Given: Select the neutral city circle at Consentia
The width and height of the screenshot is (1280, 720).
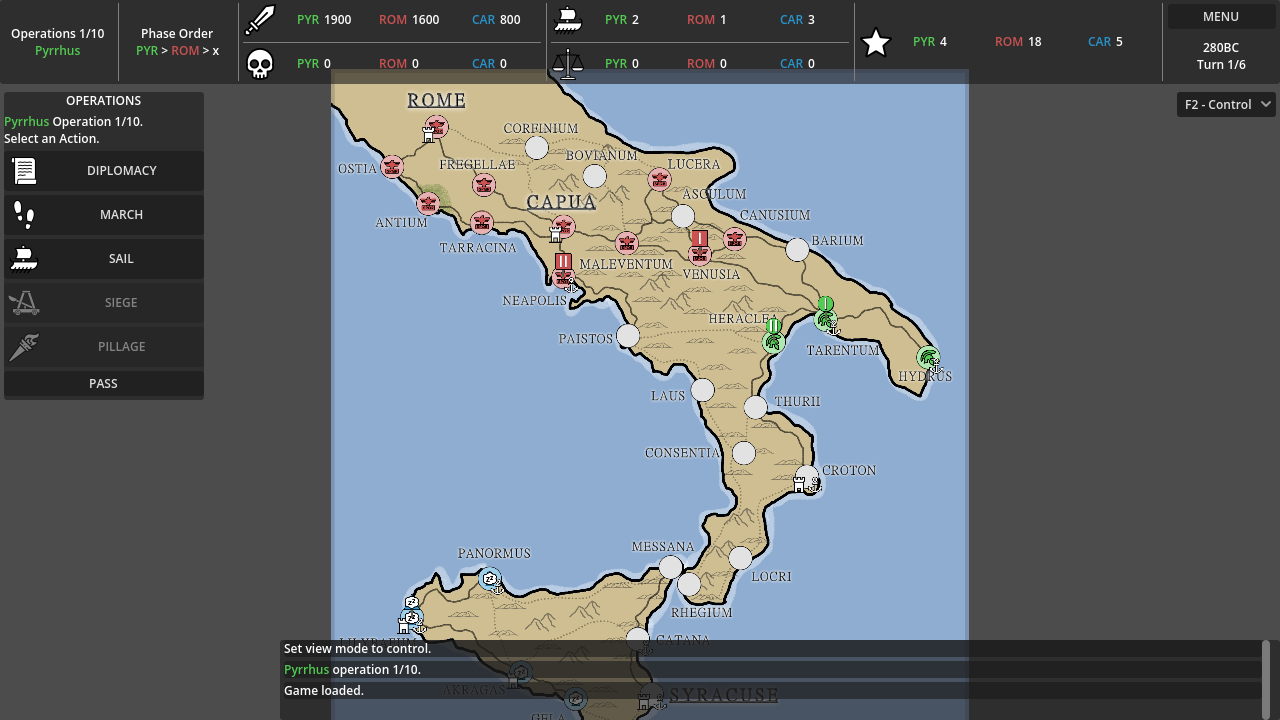Looking at the screenshot, I should 744,453.
